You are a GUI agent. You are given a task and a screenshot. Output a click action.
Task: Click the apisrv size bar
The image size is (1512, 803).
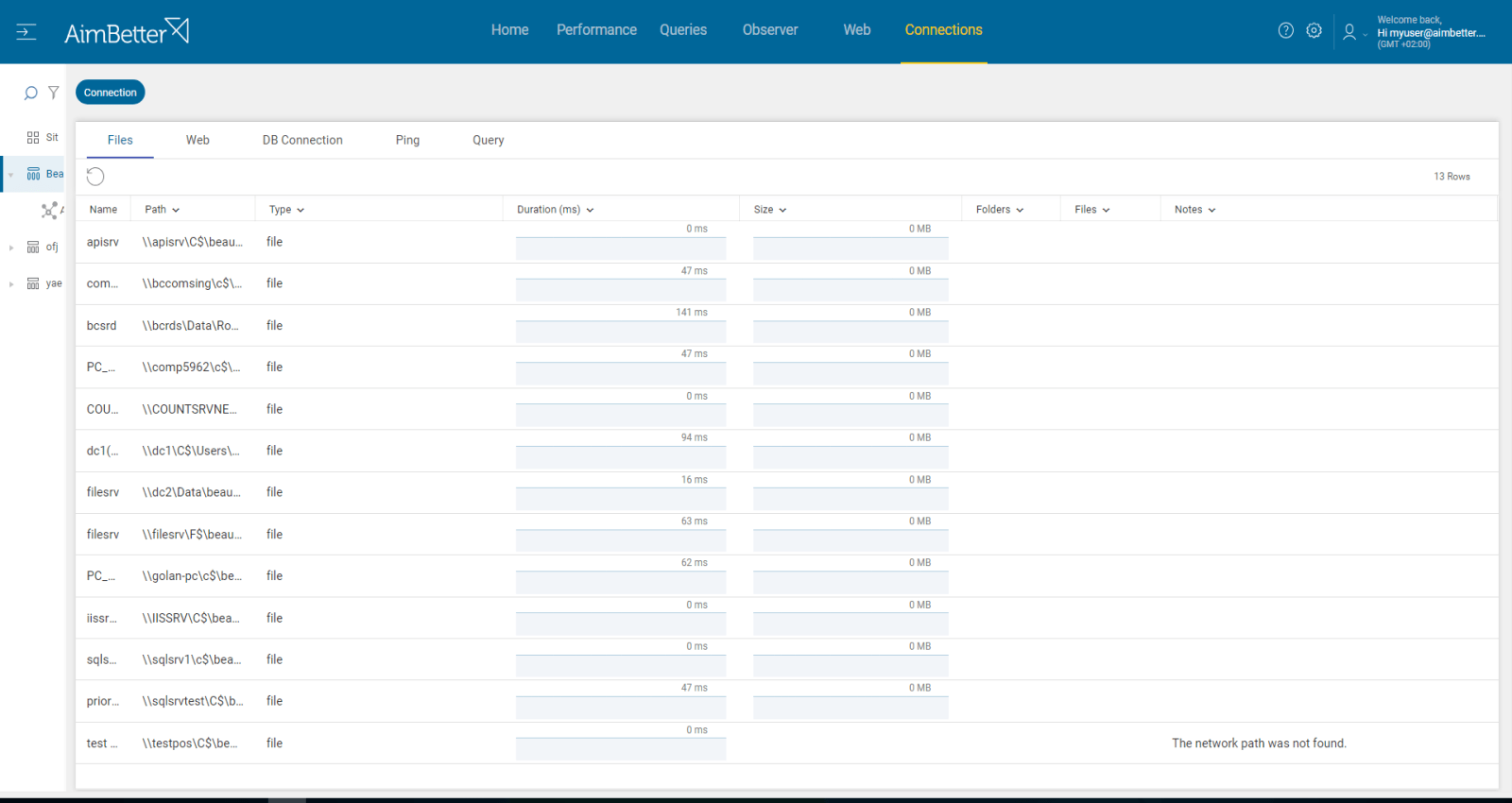pos(850,248)
